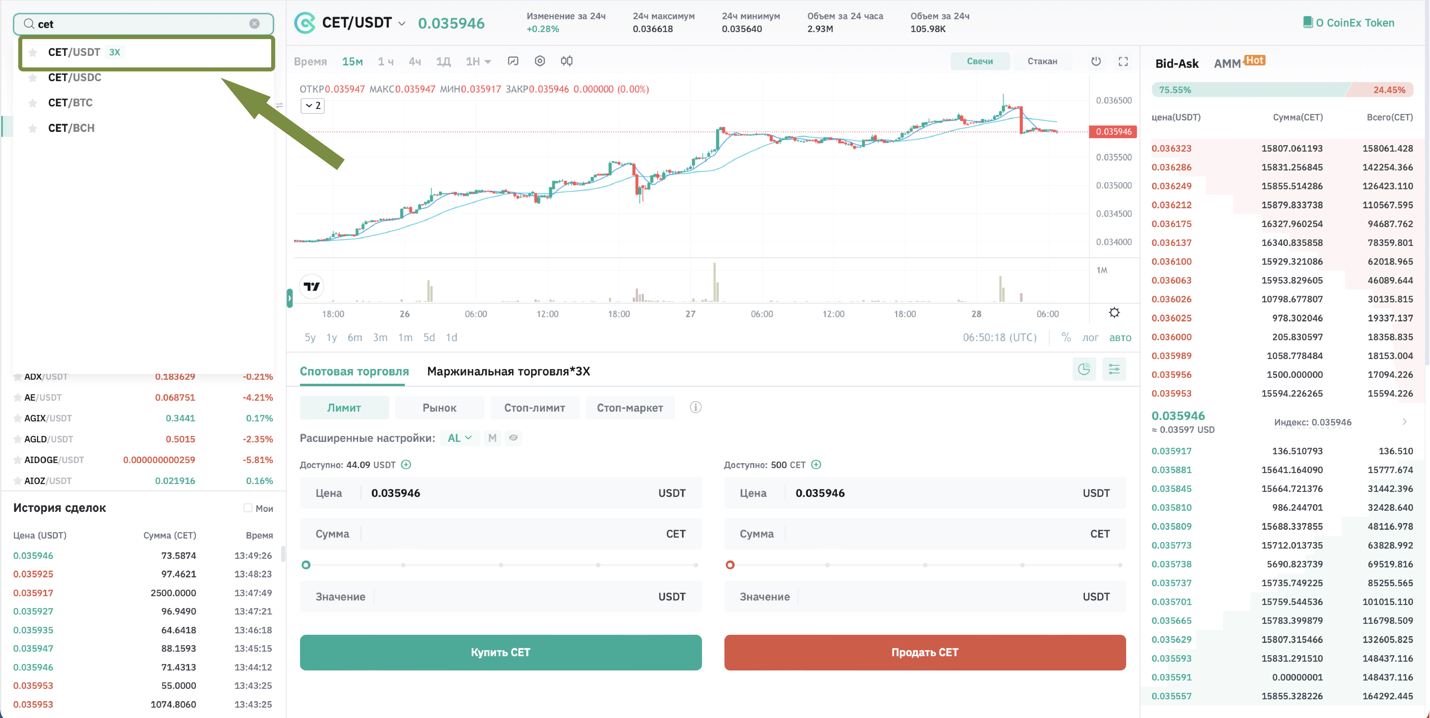The width and height of the screenshot is (1430, 718).
Task: Click the buy amount slider handle
Action: [x=306, y=565]
